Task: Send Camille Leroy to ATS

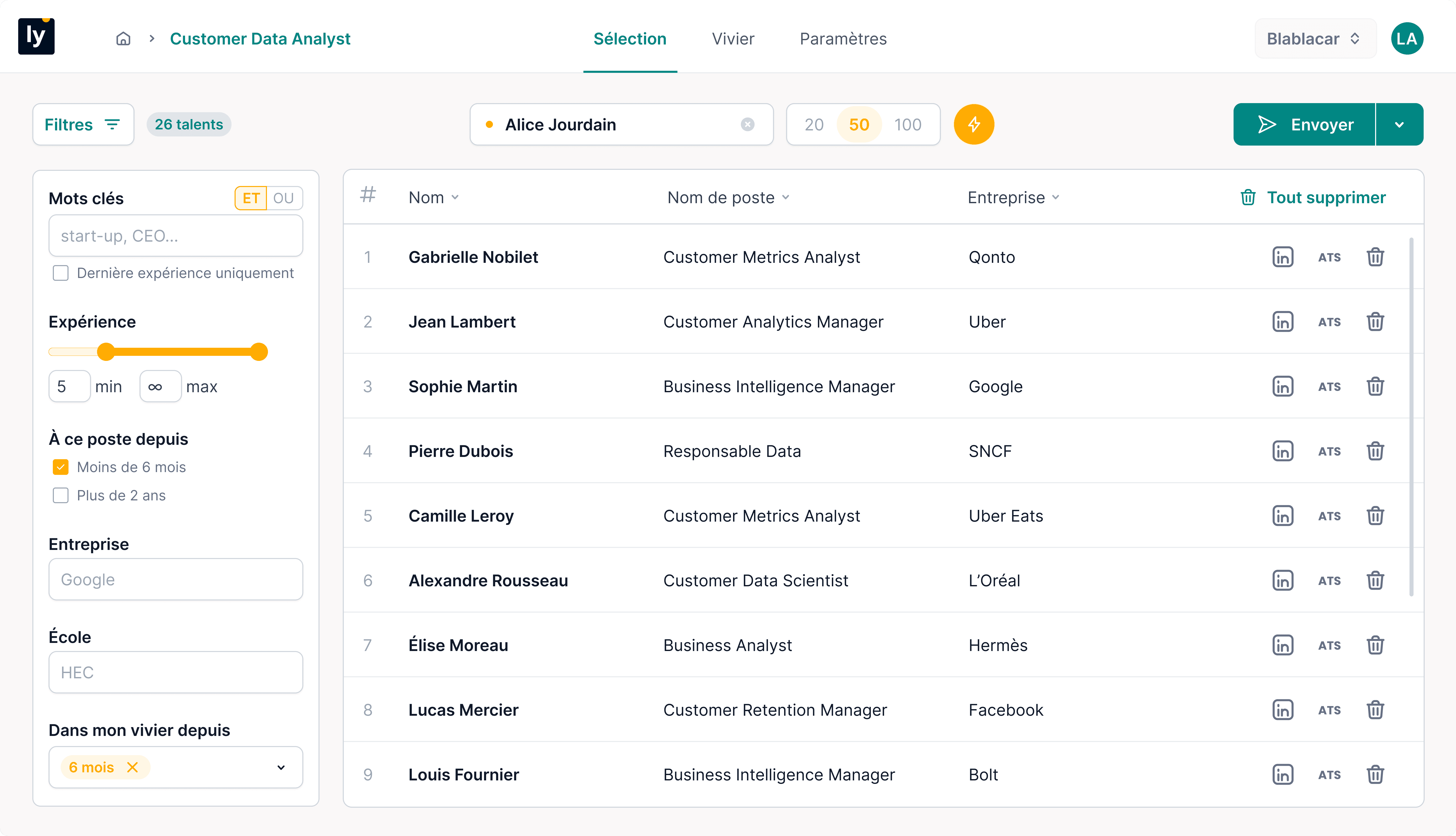Action: (x=1329, y=516)
